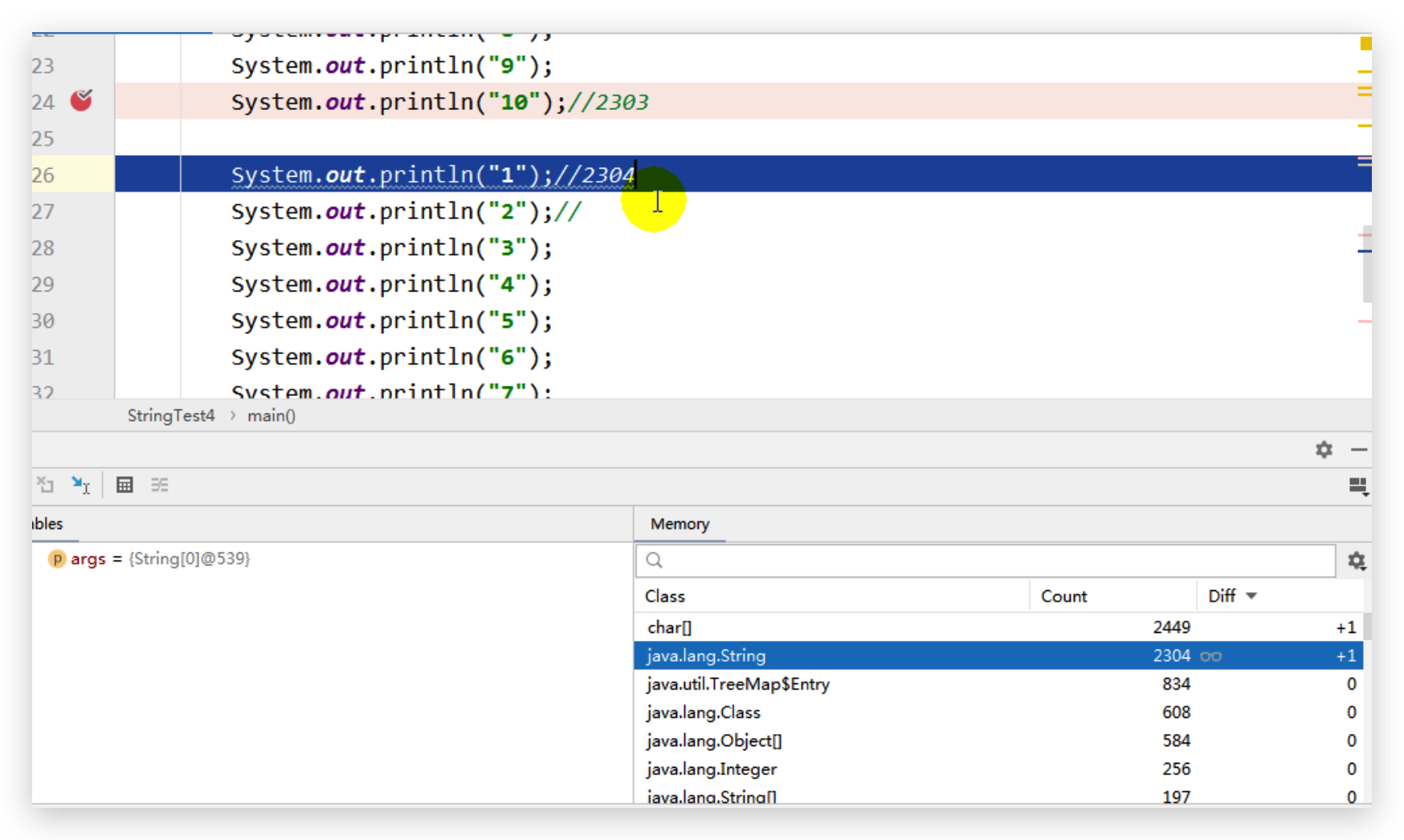
Task: Click the Trace Current Stream Chain icon
Action: click(x=160, y=485)
